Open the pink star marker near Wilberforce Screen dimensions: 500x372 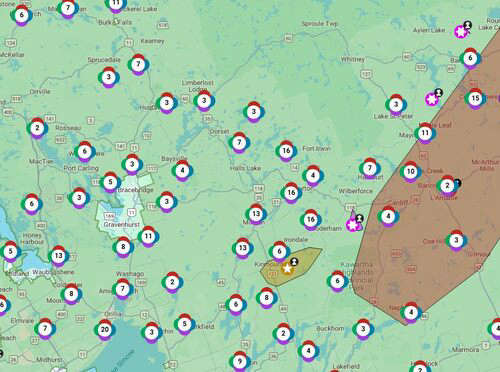tap(353, 225)
